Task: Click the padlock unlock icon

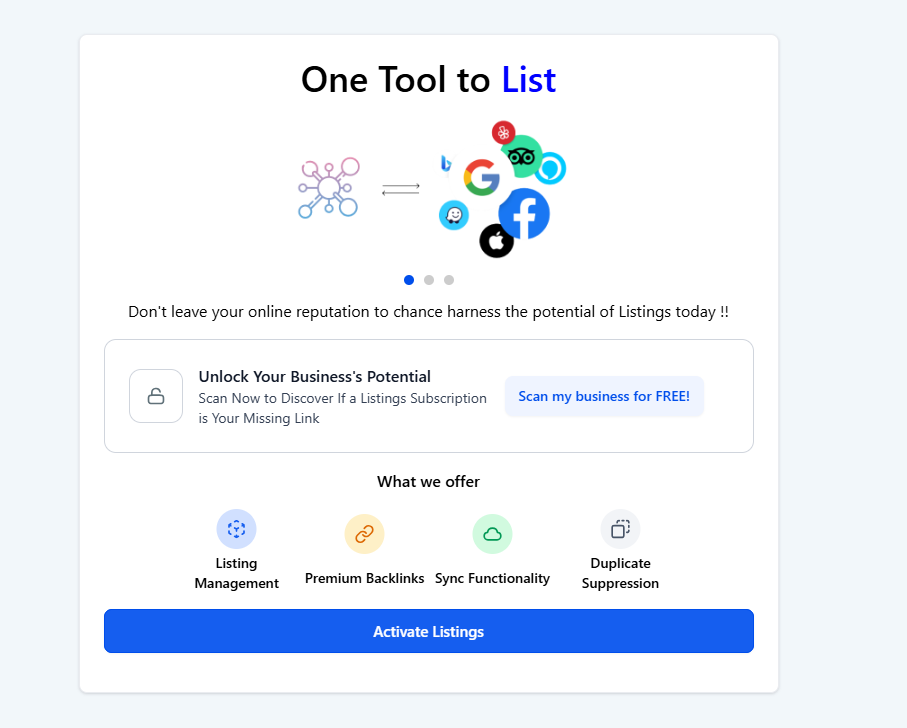Action: (156, 396)
